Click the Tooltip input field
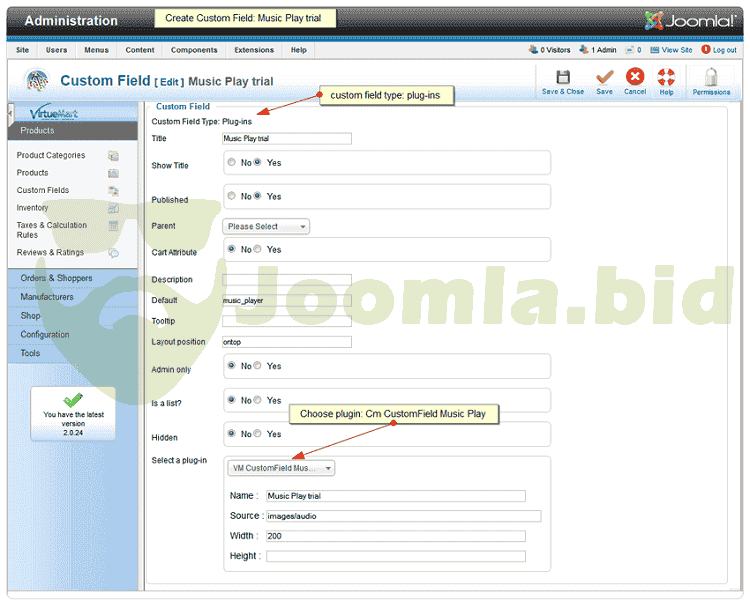This screenshot has height=601, width=750. [x=287, y=321]
